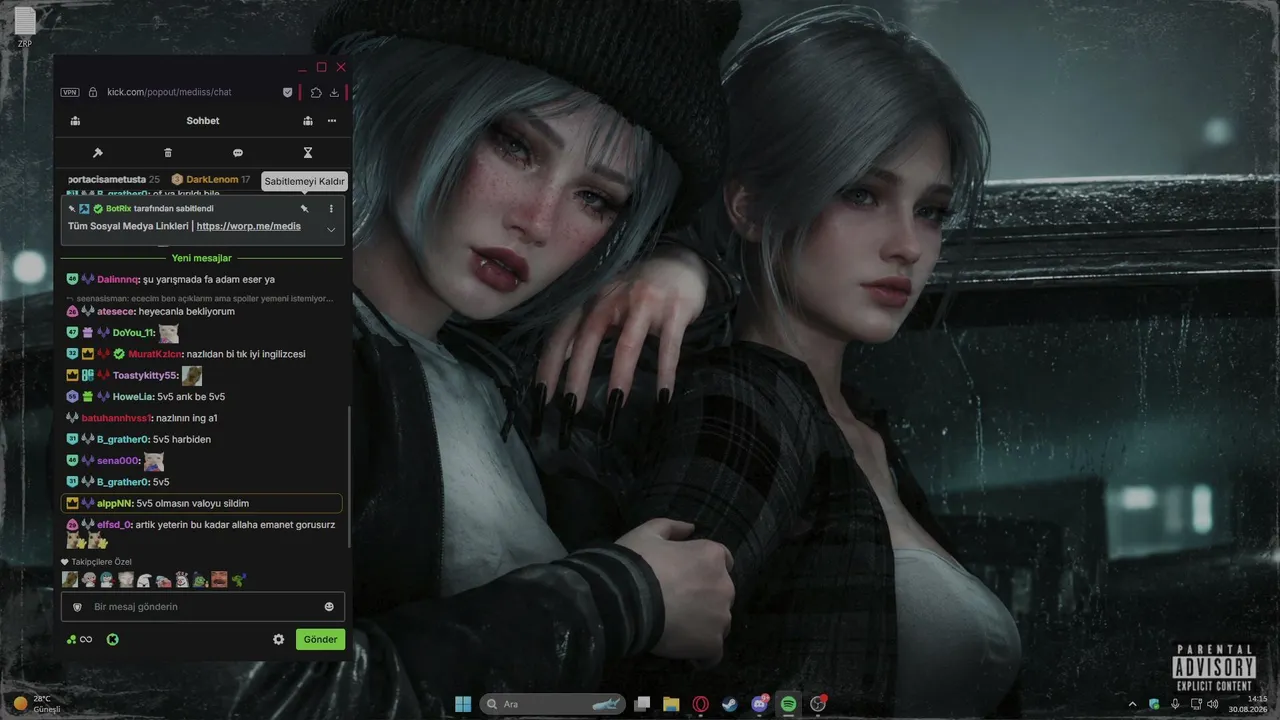The height and width of the screenshot is (720, 1280).
Task: Unpin the message with the pin icon
Action: (305, 209)
